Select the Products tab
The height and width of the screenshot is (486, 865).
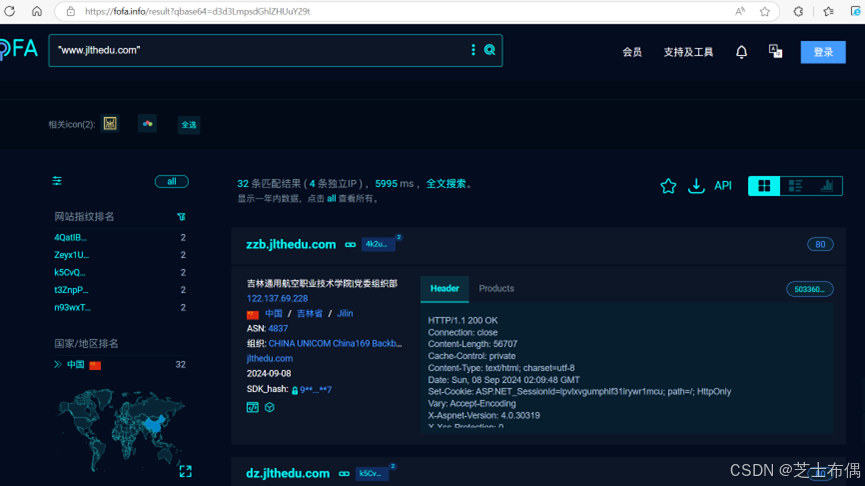pyautogui.click(x=496, y=289)
